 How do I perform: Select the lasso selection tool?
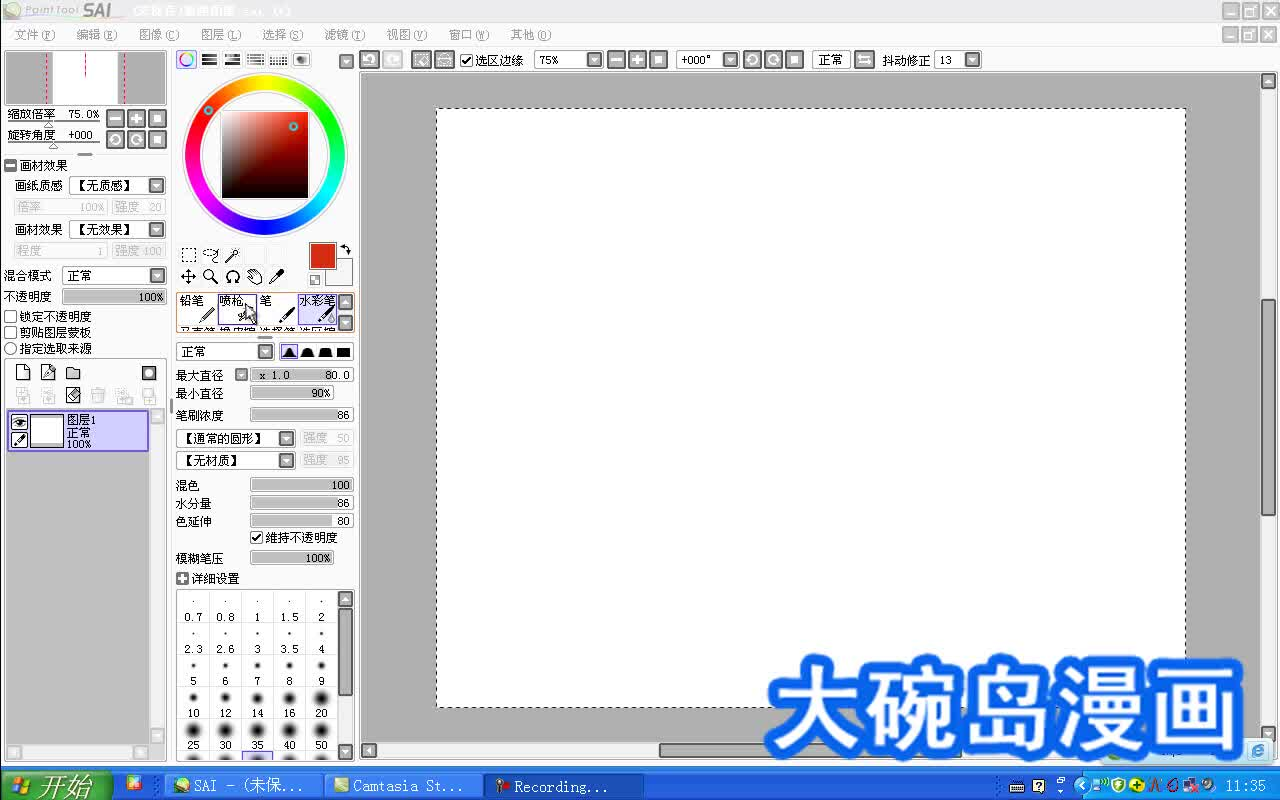(x=210, y=256)
